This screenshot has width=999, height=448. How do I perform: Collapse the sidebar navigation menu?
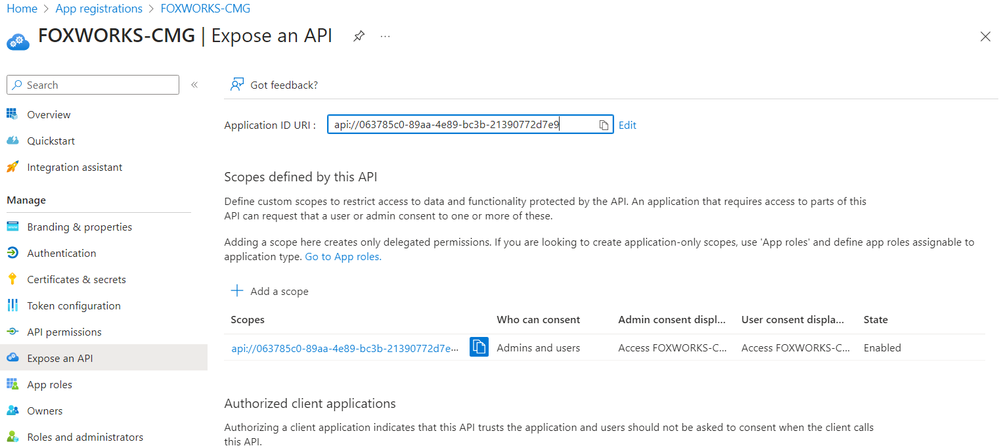(194, 85)
